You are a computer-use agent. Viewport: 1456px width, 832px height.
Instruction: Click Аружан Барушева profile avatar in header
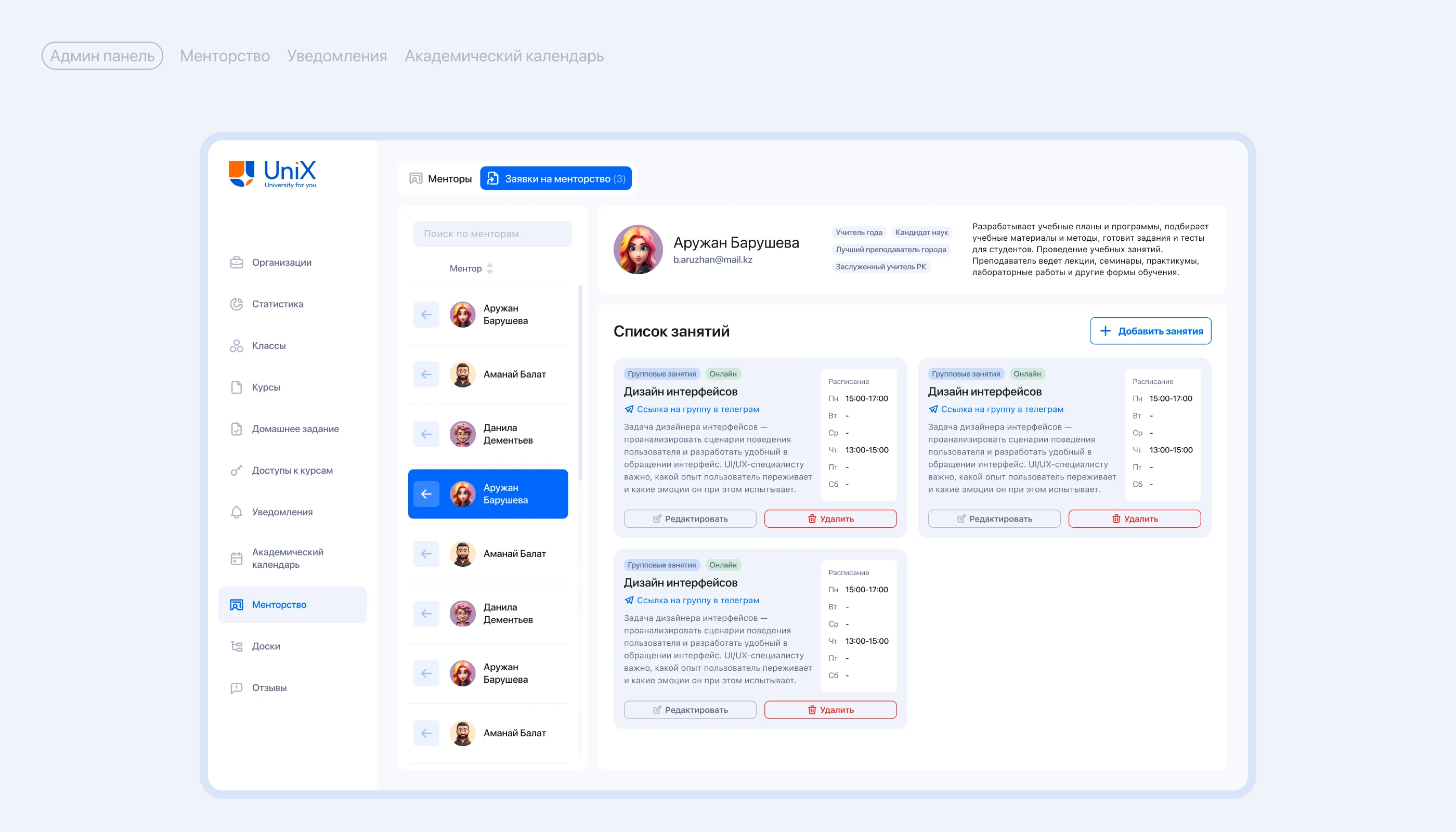pos(638,250)
